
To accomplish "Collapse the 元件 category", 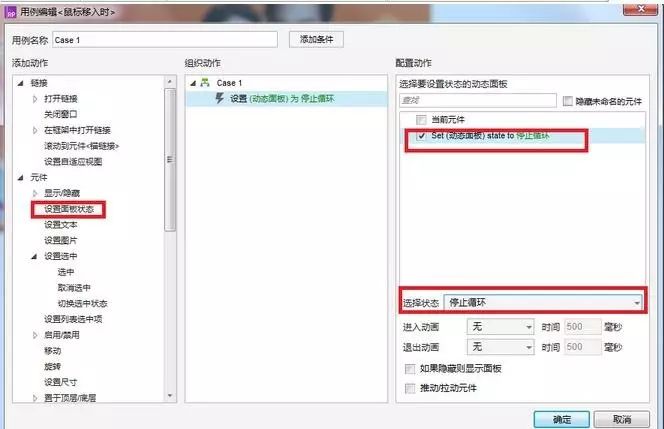I will pos(20,177).
